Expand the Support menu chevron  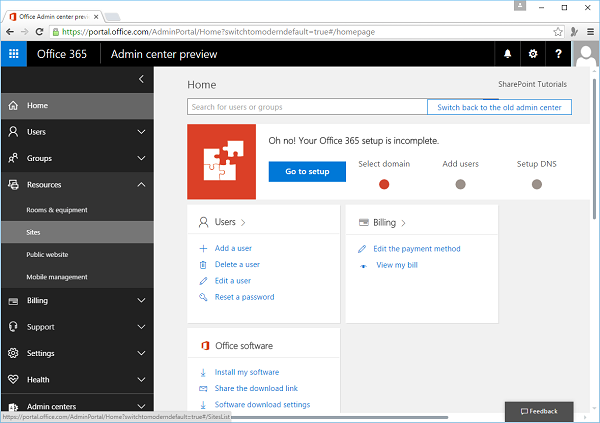click(141, 327)
